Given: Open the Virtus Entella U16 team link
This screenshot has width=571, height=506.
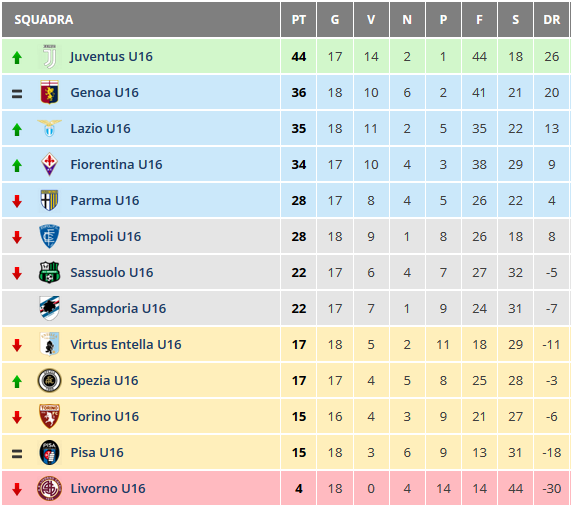Looking at the screenshot, I should click(x=126, y=344).
